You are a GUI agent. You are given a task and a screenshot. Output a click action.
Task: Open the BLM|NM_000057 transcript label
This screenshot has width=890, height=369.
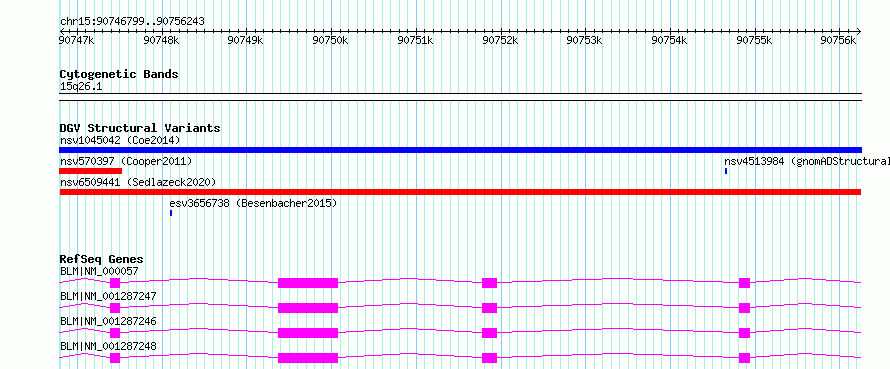99,271
